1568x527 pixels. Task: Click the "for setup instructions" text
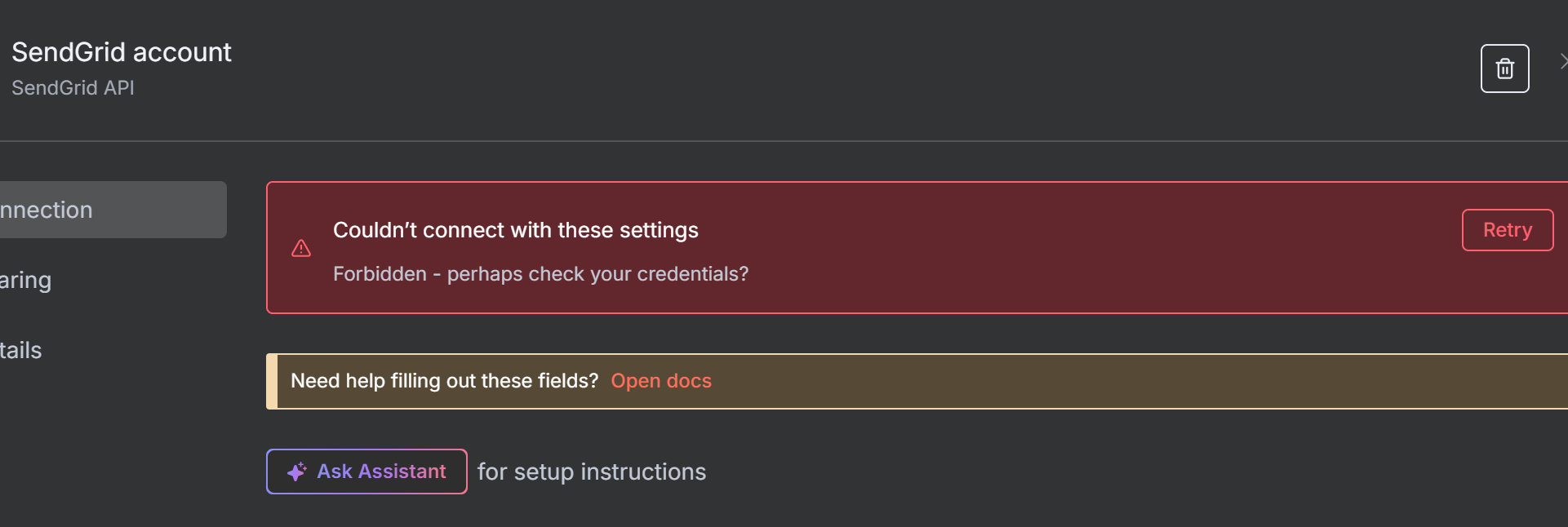pos(591,472)
